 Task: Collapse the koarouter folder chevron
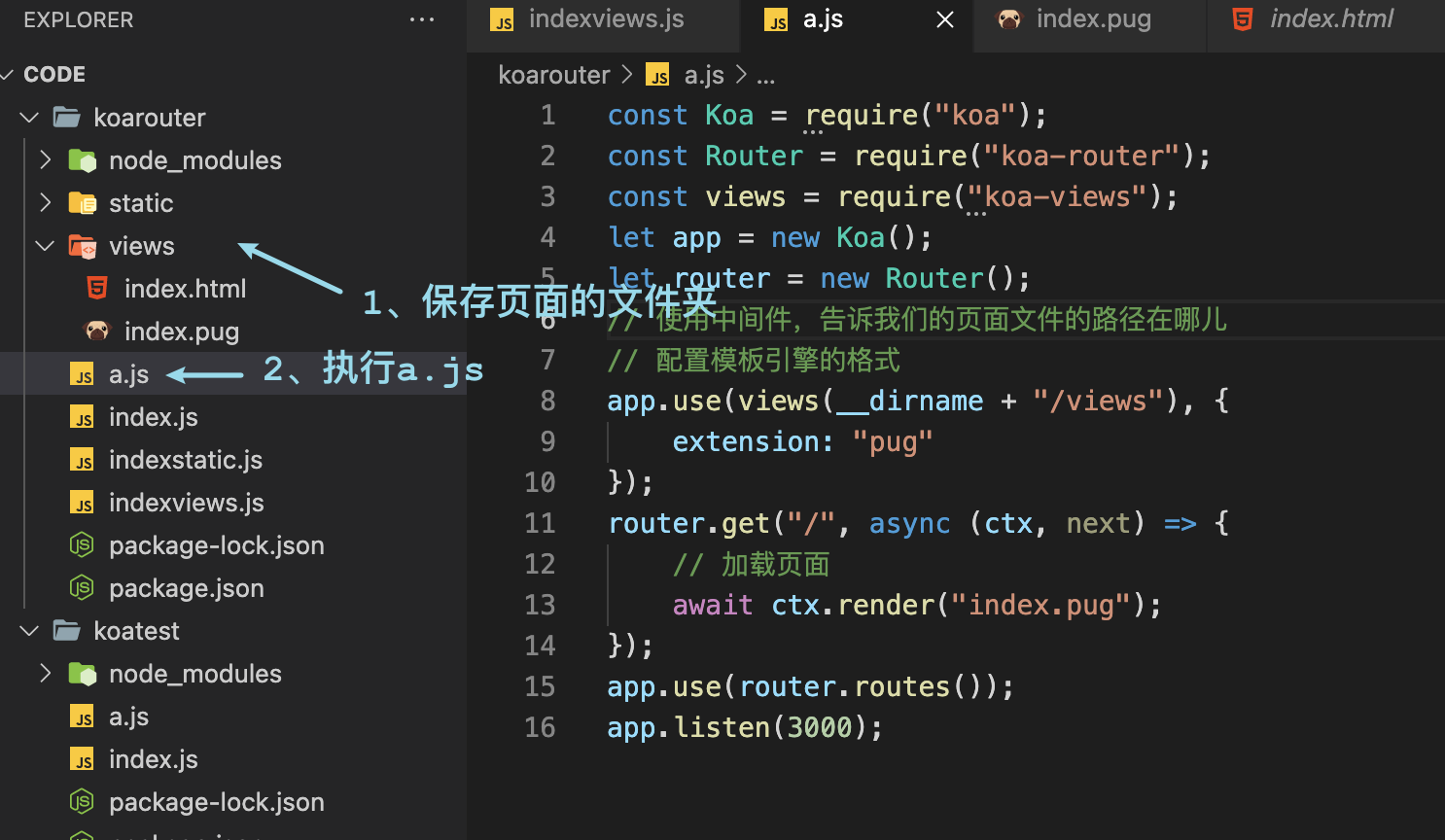click(29, 118)
